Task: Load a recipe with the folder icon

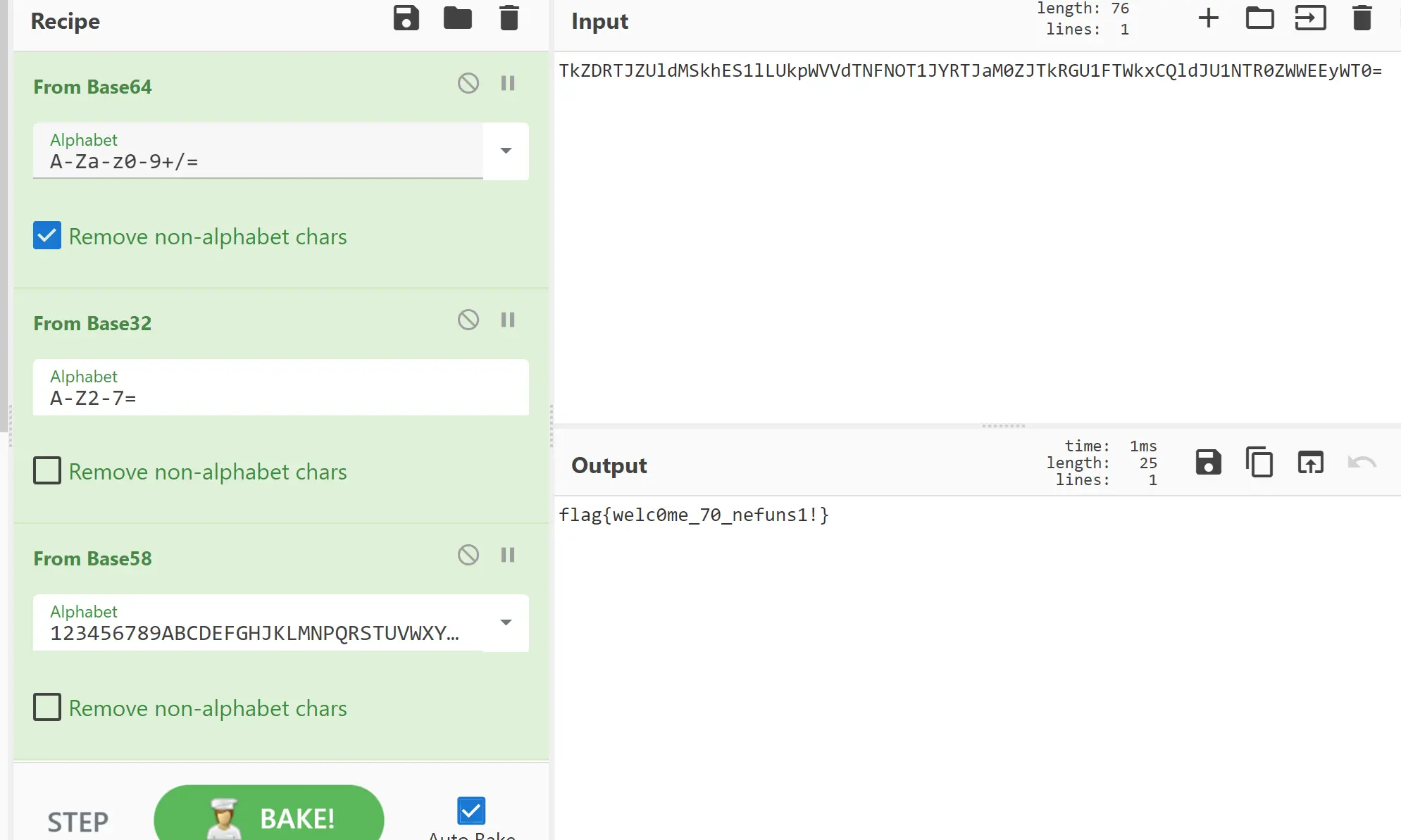Action: [x=457, y=18]
